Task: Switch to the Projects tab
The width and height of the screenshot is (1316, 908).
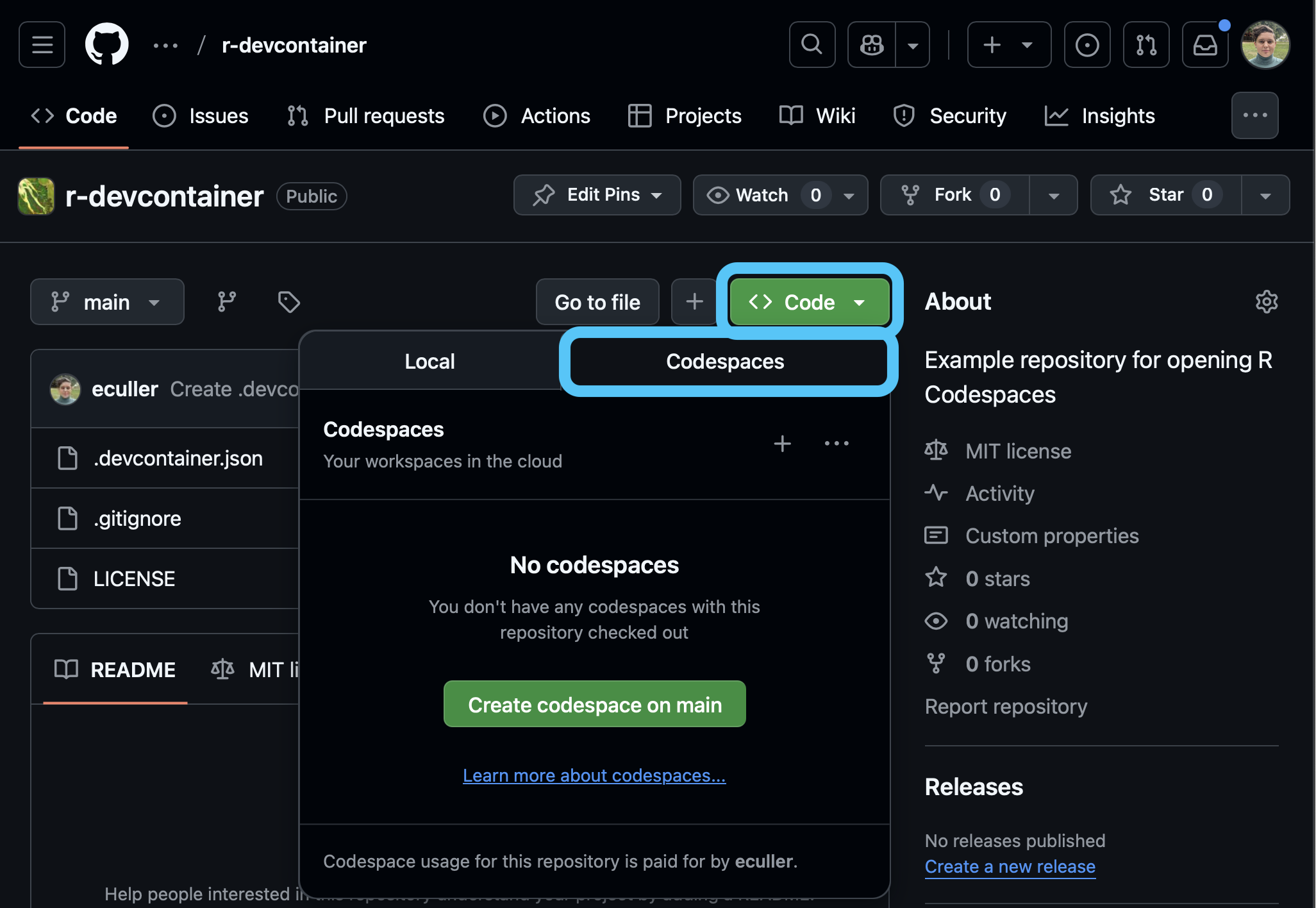Action: 685,116
